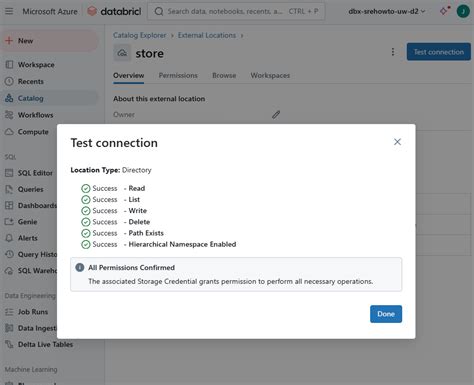Viewport: 474px width, 385px height.
Task: Click the Recents clock icon
Action: point(9,81)
